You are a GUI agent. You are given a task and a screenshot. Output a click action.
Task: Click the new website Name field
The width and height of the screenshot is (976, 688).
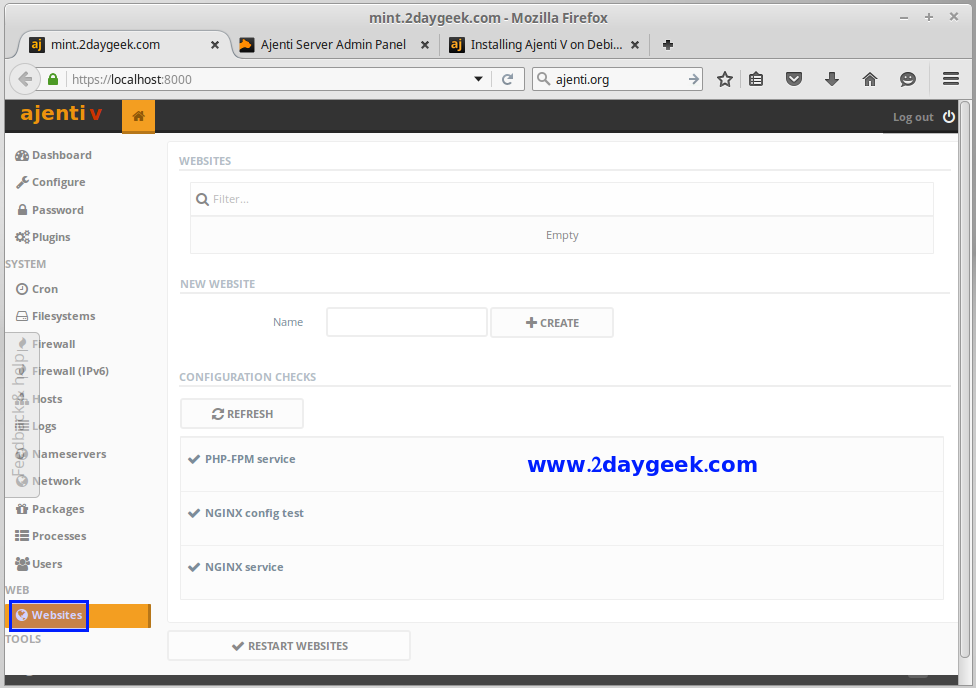pos(406,323)
